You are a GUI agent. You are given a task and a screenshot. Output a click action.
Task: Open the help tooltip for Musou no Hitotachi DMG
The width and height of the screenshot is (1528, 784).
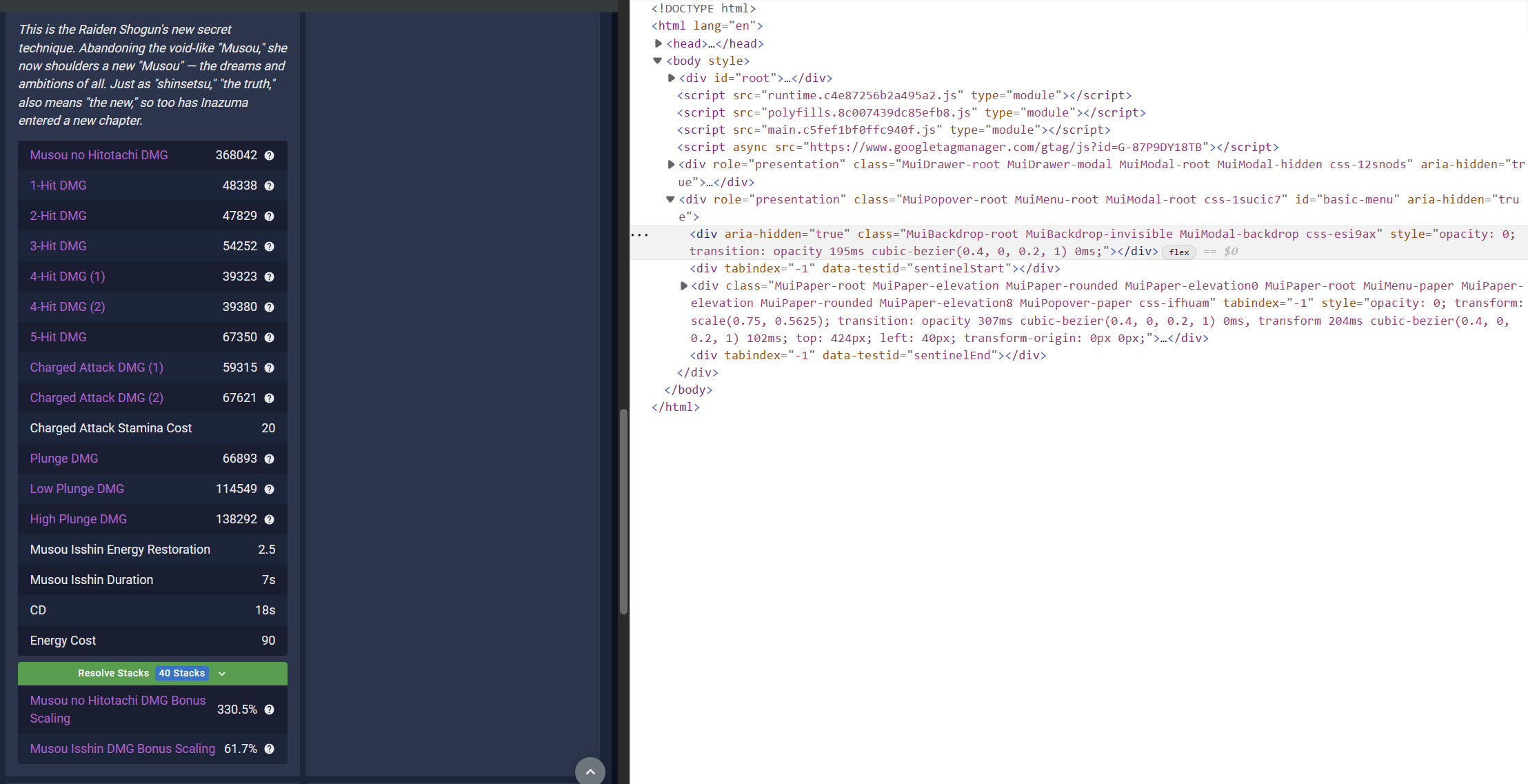tap(269, 155)
